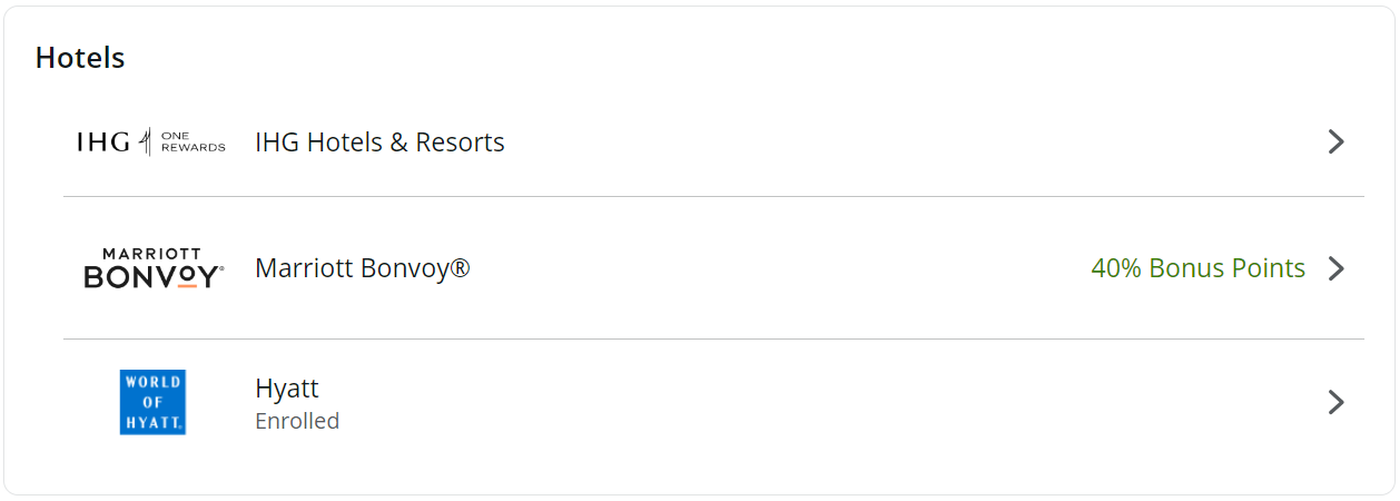
Task: Click the IHG One Rewards logo
Action: click(x=151, y=142)
